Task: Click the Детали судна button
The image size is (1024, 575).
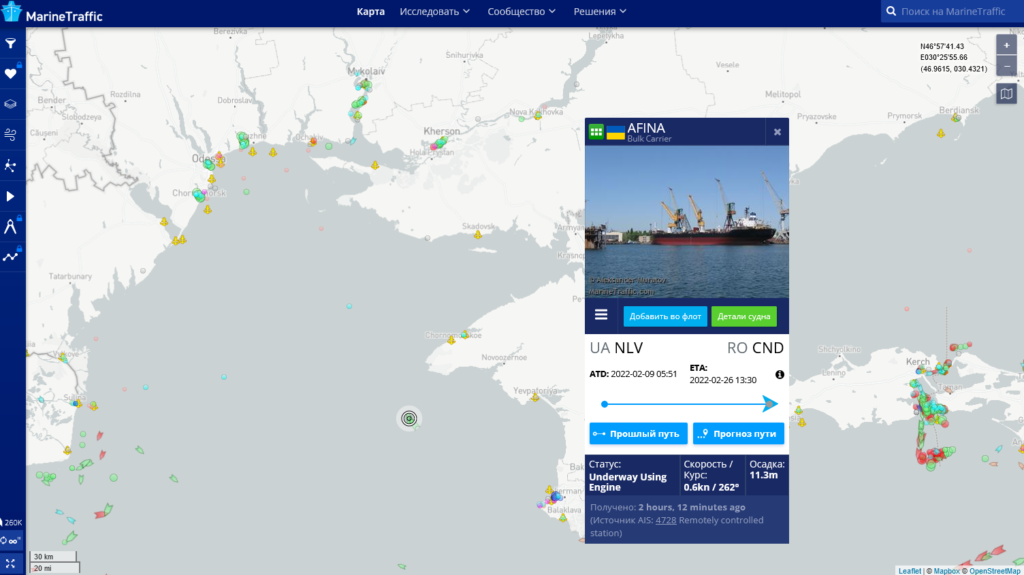Action: 743,316
